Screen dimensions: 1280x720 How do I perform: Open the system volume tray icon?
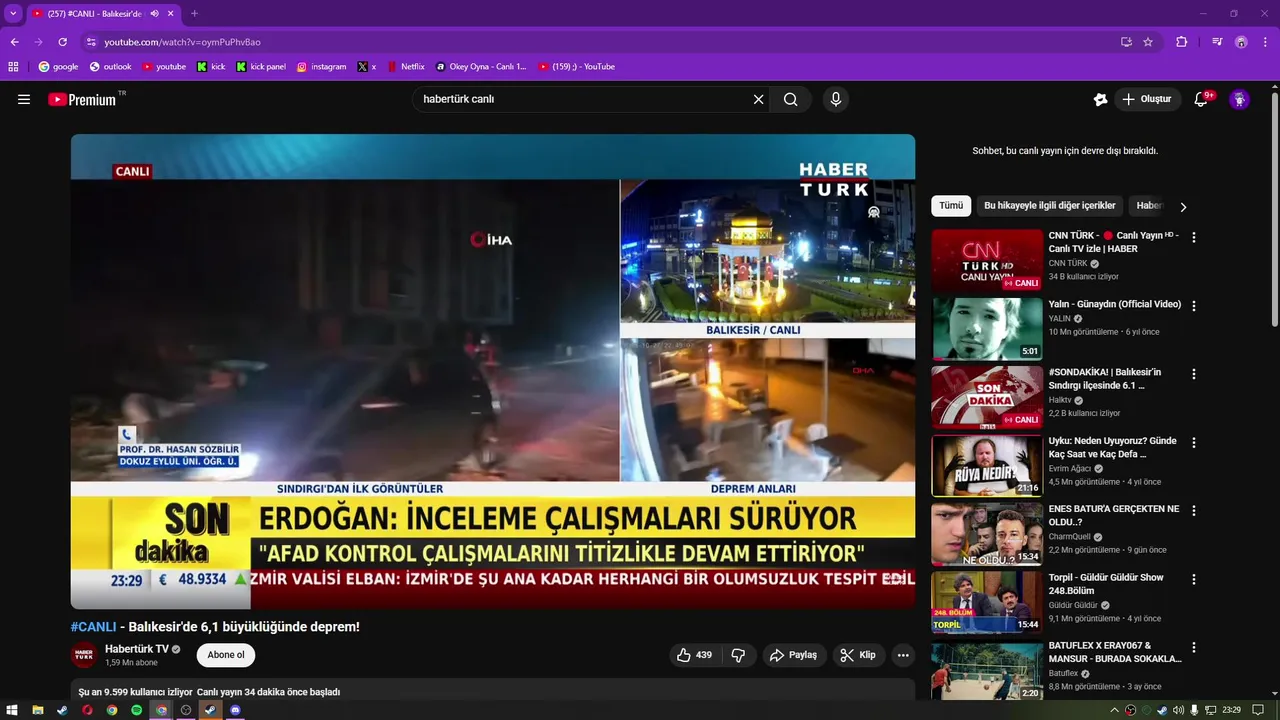pyautogui.click(x=1178, y=710)
